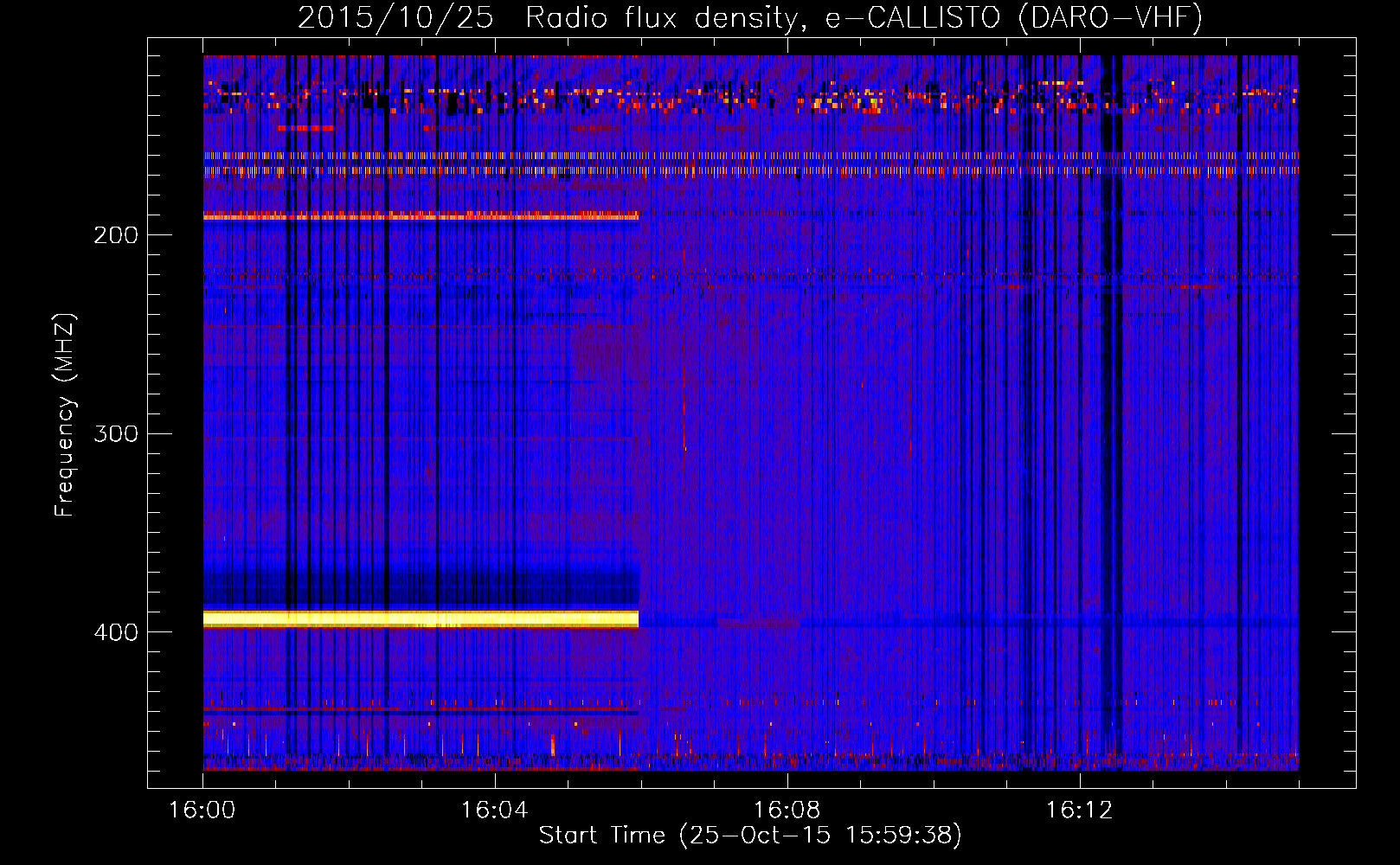Select the 300 frequency tick label
Viewport: 1400px width, 865px height.
click(x=116, y=433)
